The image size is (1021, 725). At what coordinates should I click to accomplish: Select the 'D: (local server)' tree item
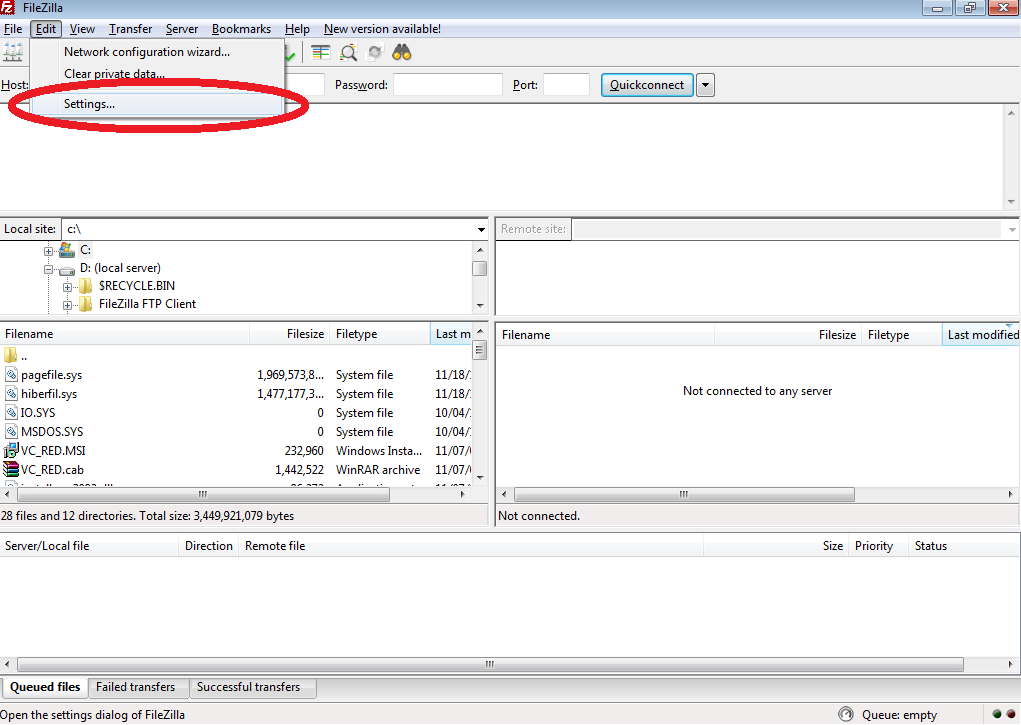[120, 268]
